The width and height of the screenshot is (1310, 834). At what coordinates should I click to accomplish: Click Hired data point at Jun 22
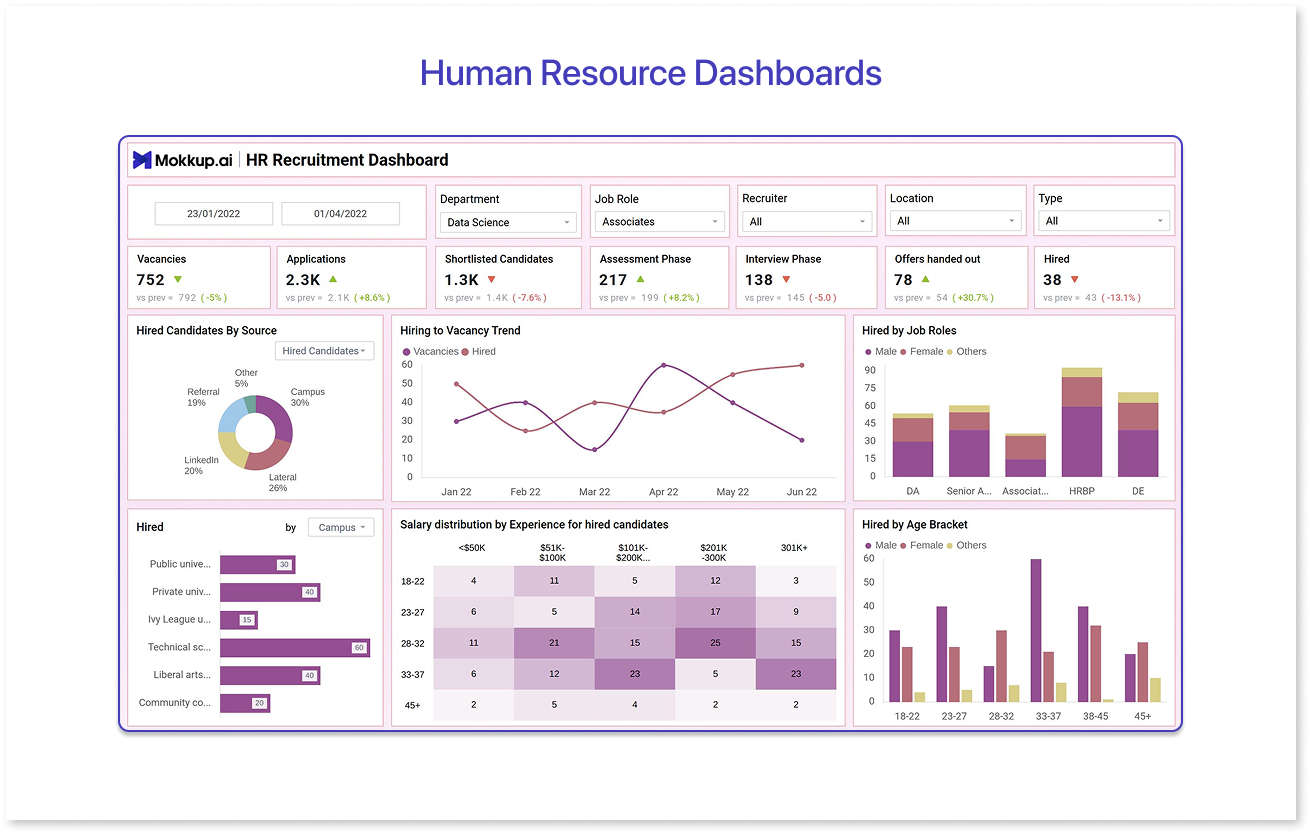point(801,365)
